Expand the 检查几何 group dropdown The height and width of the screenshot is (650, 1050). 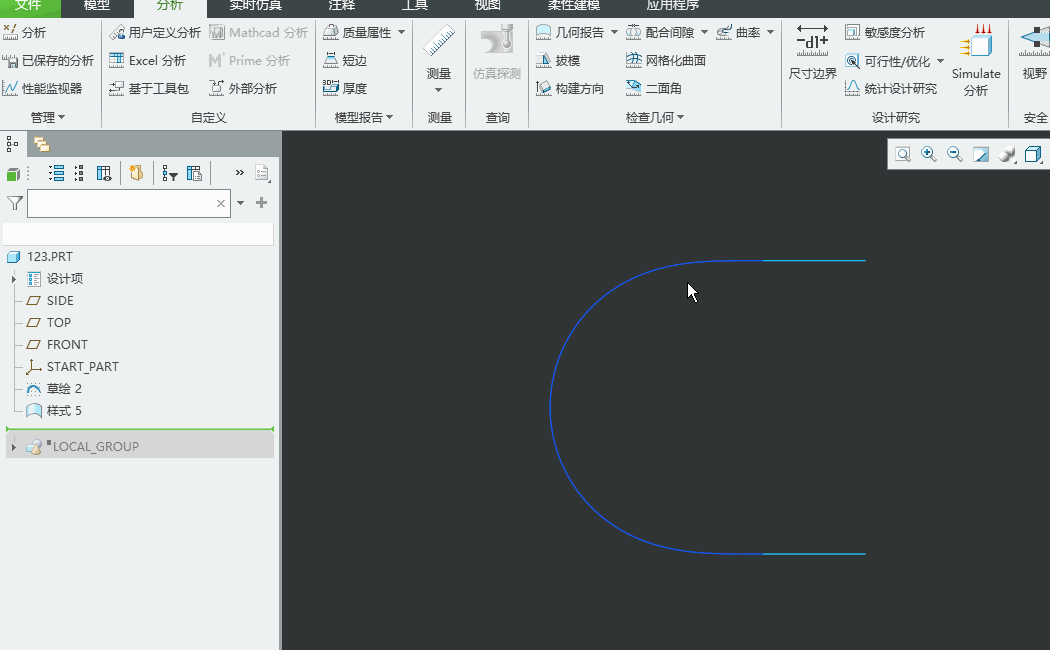coord(655,117)
